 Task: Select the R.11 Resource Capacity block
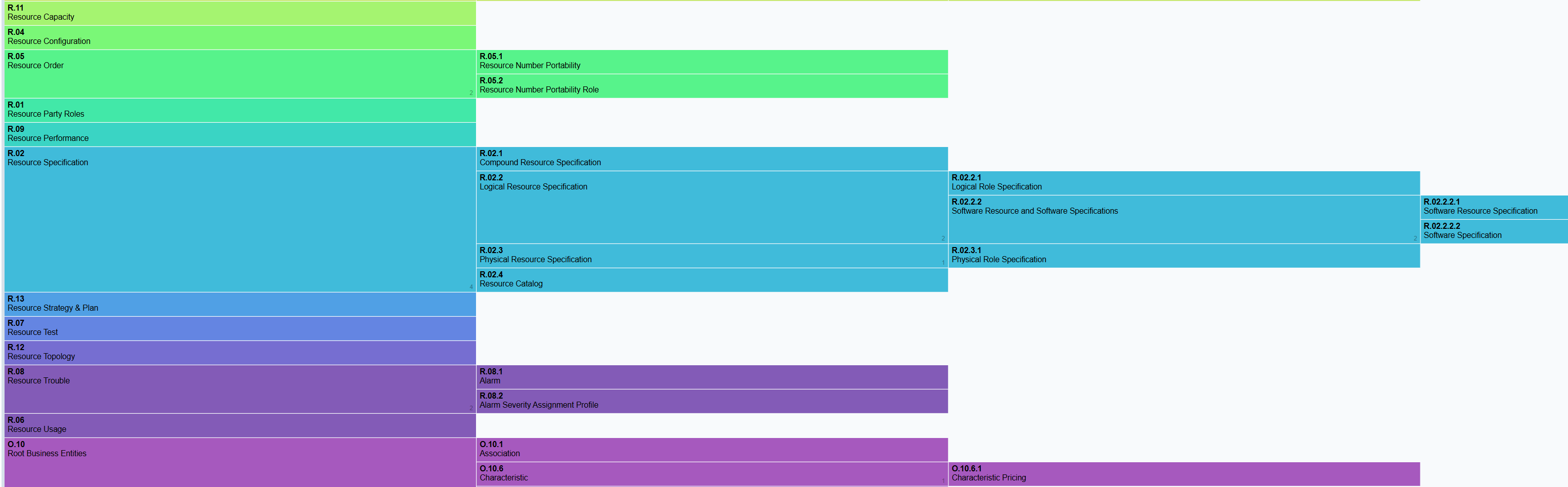pos(240,13)
